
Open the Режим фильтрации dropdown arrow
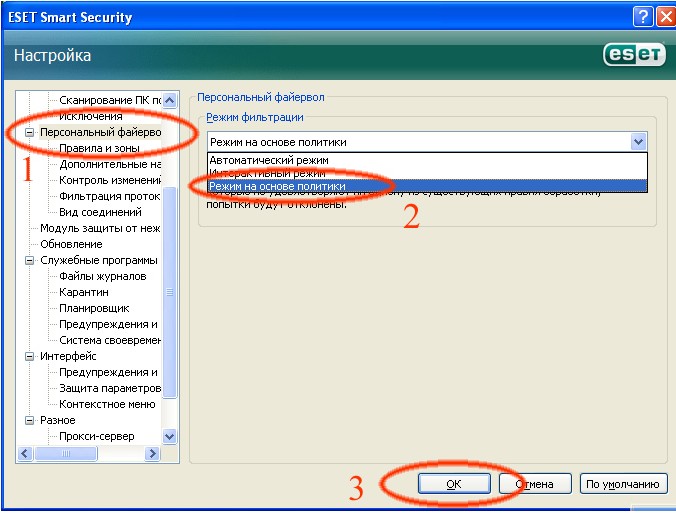click(638, 141)
